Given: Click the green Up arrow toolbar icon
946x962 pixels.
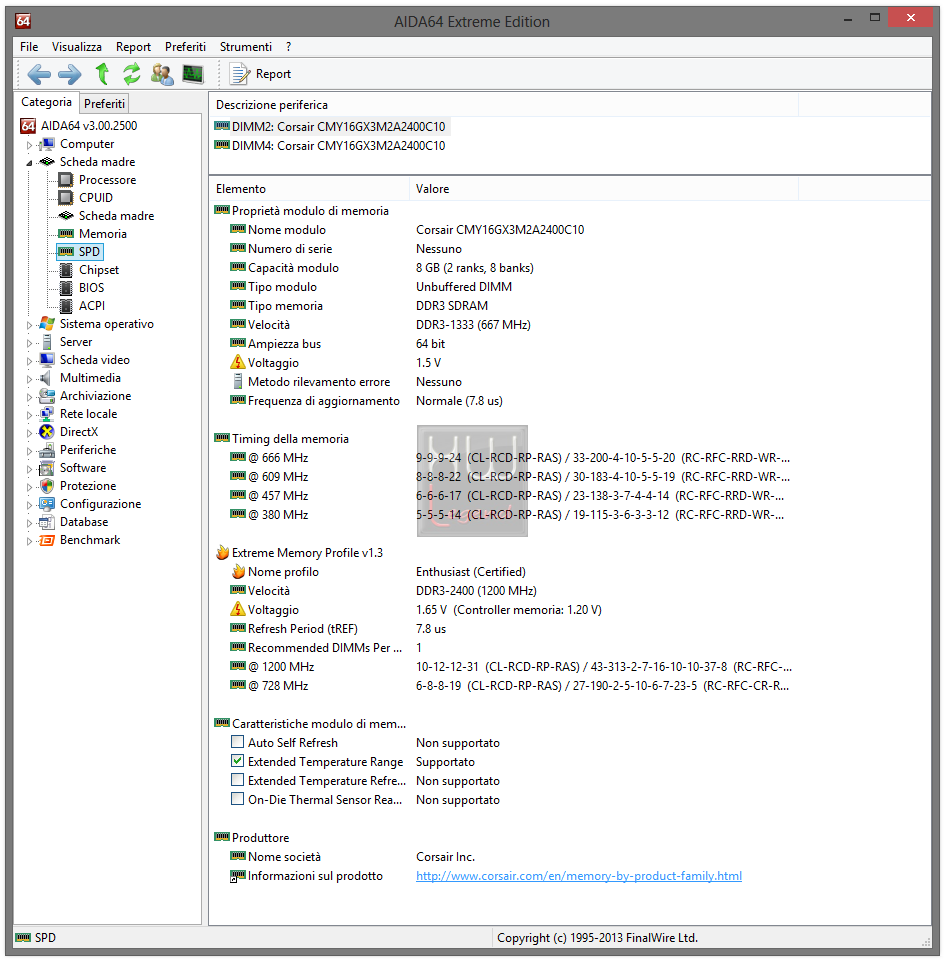Looking at the screenshot, I should 102,74.
